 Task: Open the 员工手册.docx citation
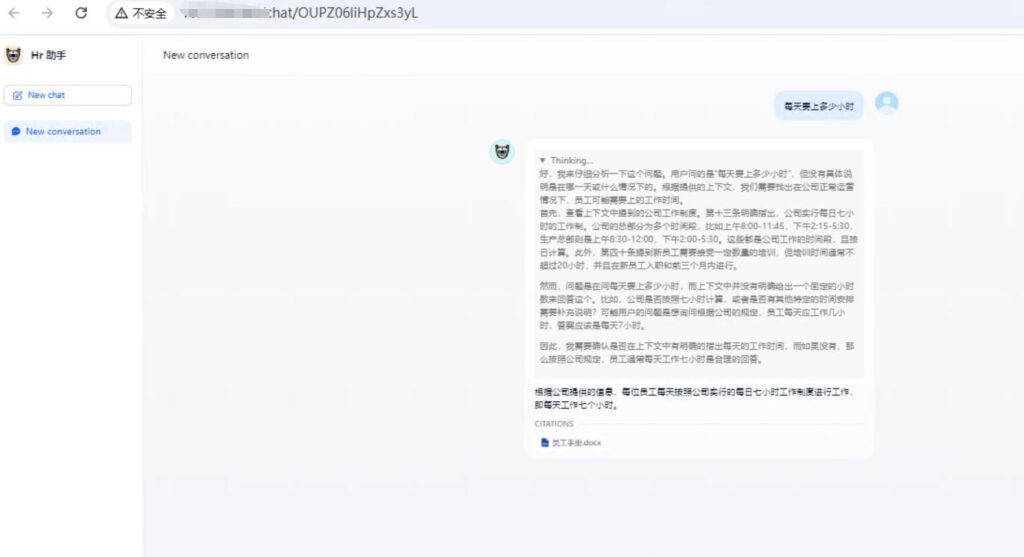576,442
